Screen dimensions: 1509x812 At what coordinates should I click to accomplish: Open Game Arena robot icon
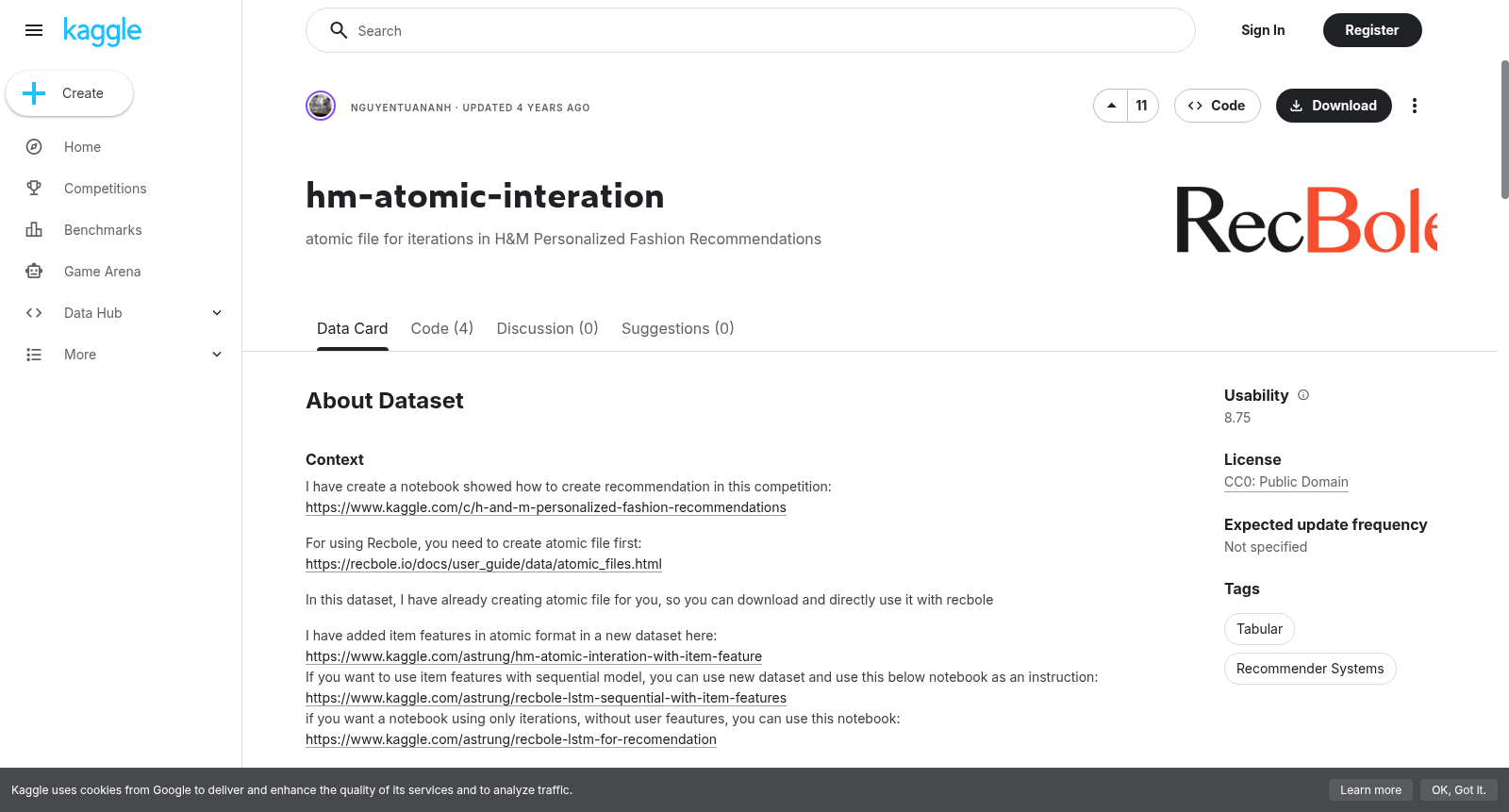[x=34, y=272]
